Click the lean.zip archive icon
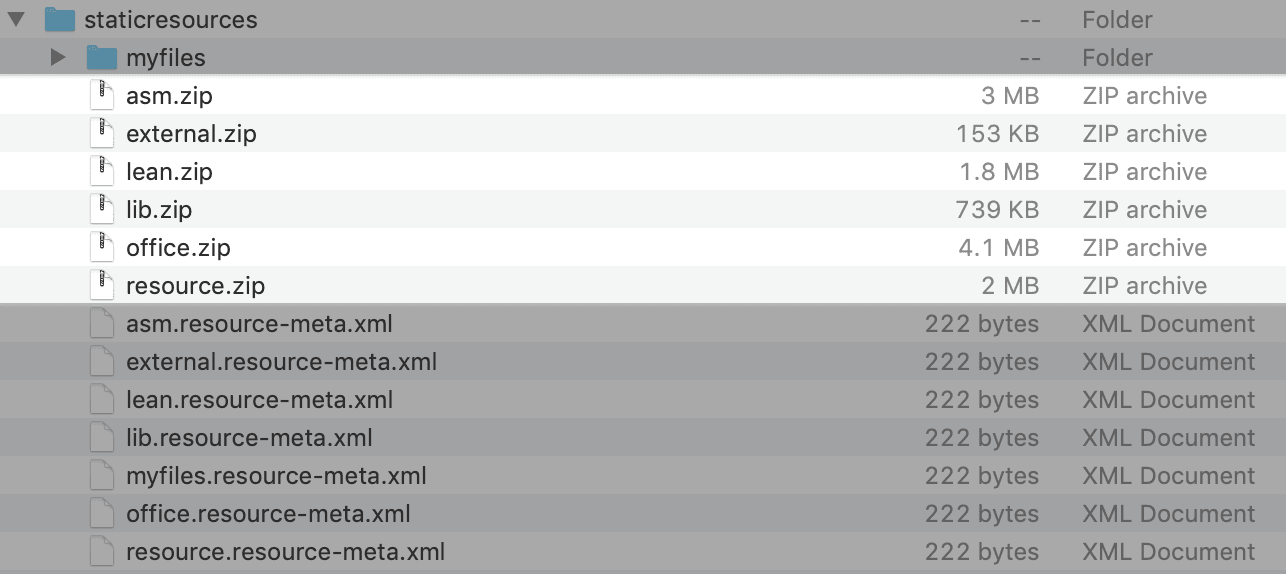The height and width of the screenshot is (574, 1286). tap(101, 172)
